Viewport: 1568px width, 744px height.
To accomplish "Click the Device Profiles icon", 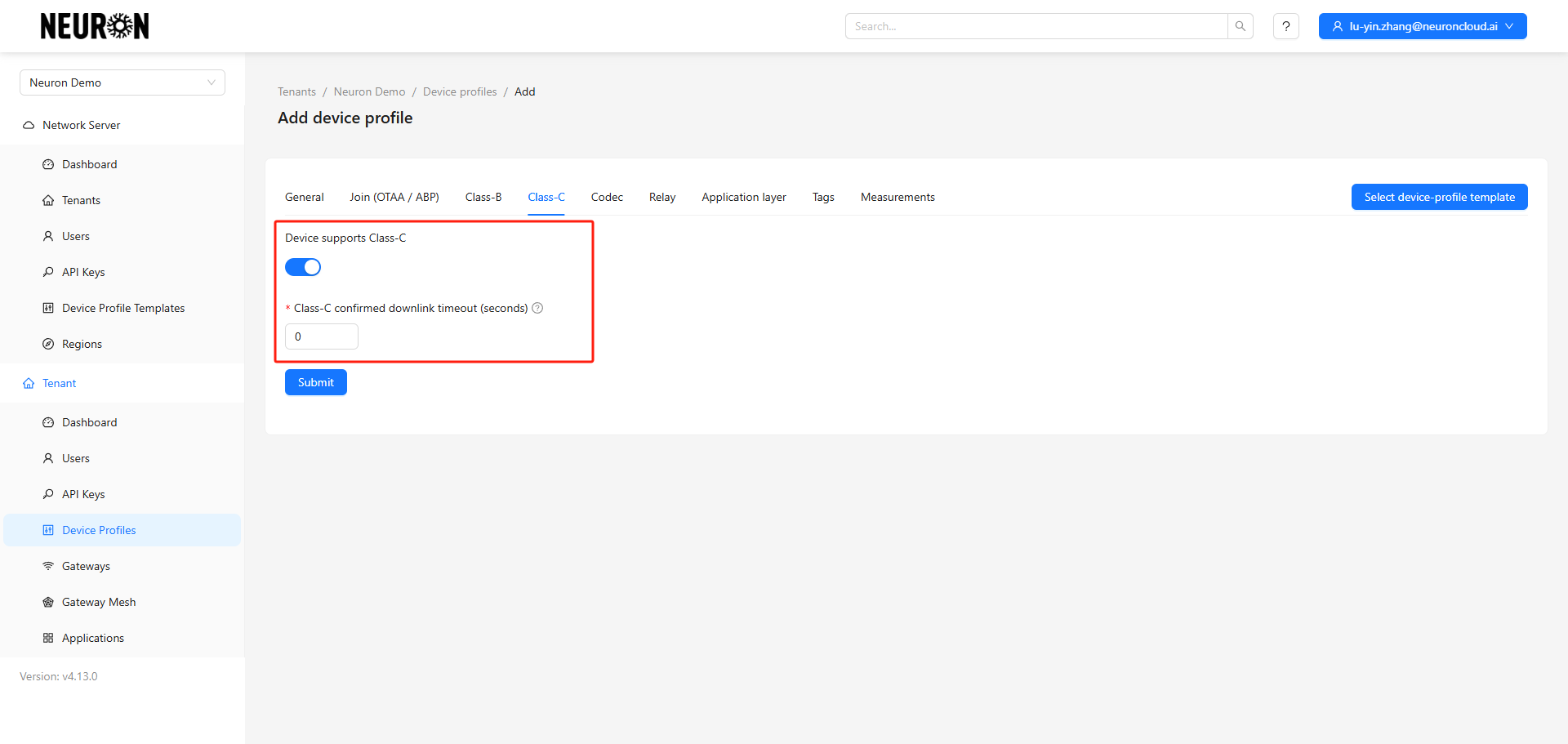I will click(48, 530).
